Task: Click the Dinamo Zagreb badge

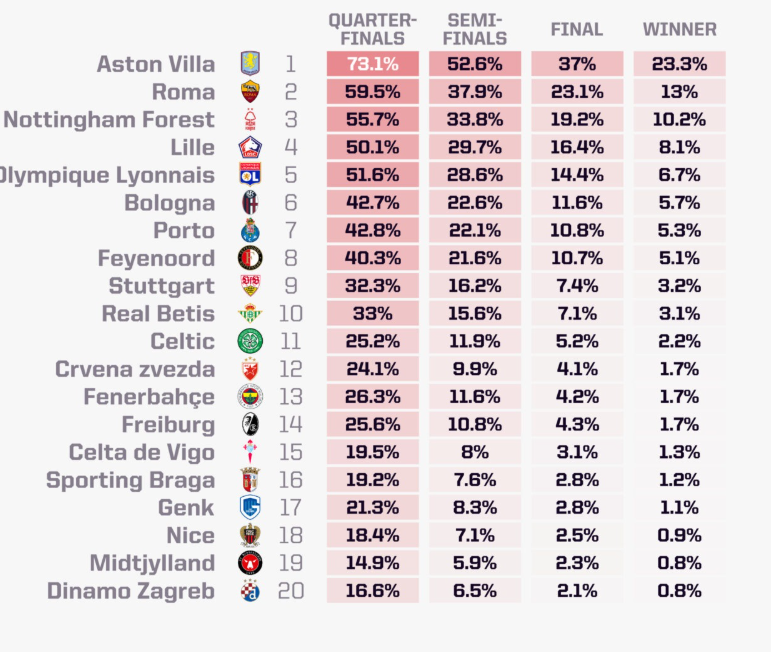Action: click(x=250, y=591)
